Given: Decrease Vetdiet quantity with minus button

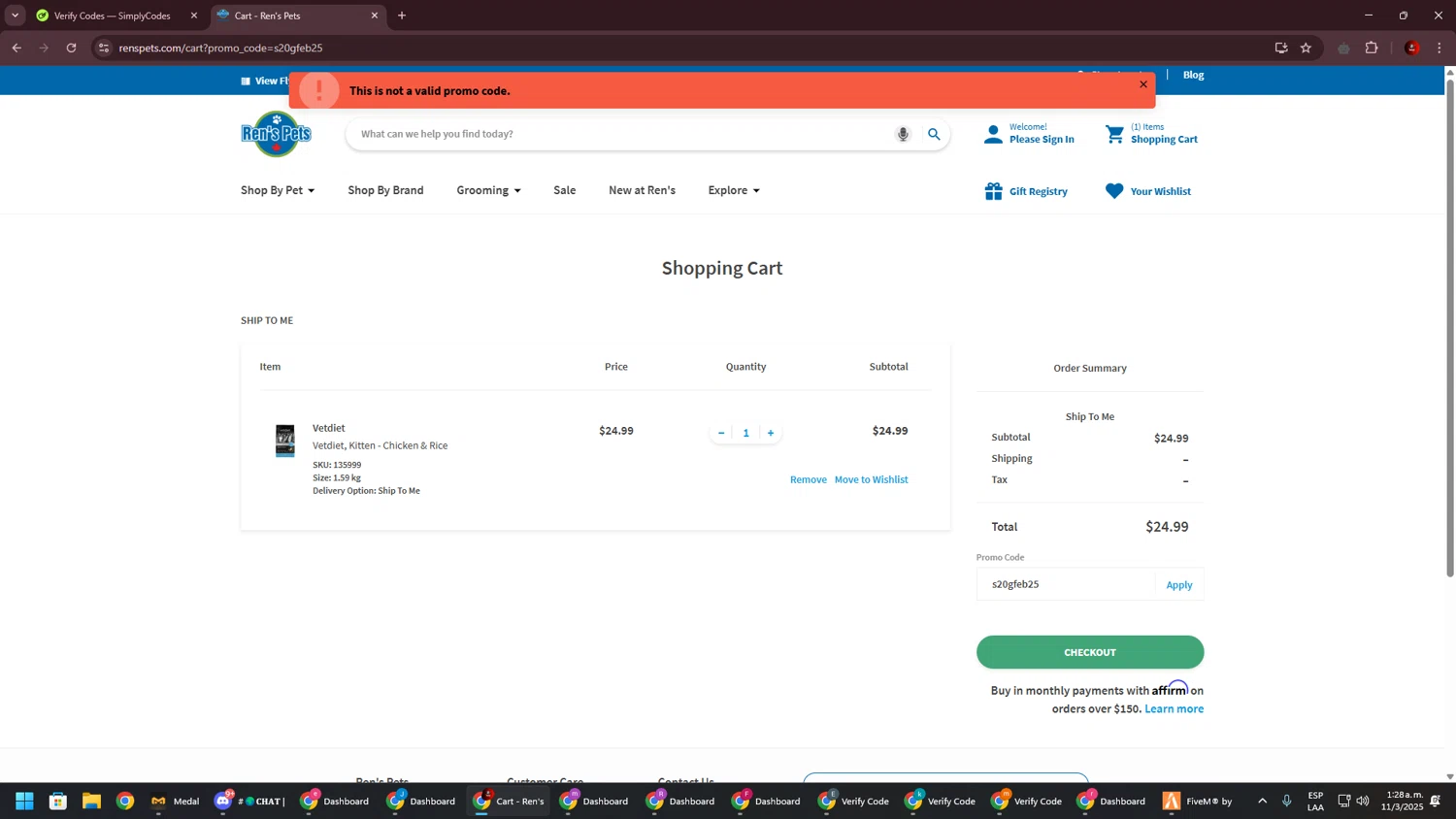Looking at the screenshot, I should coord(721,433).
